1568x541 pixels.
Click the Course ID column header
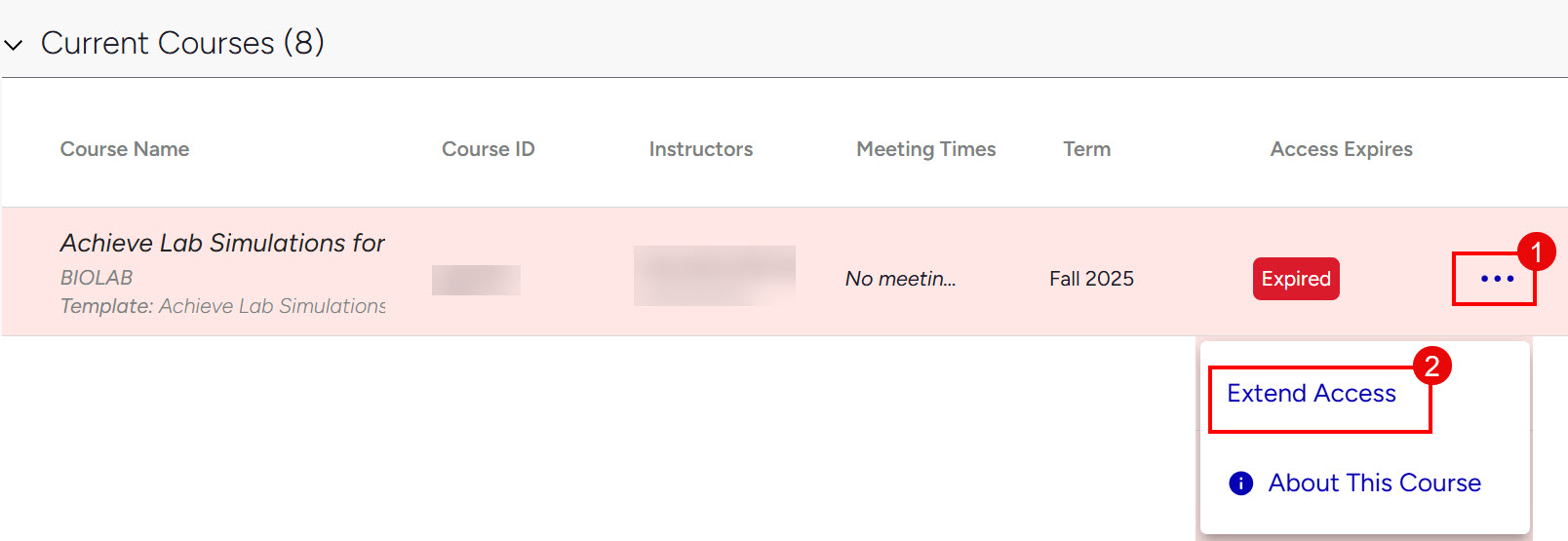point(488,149)
